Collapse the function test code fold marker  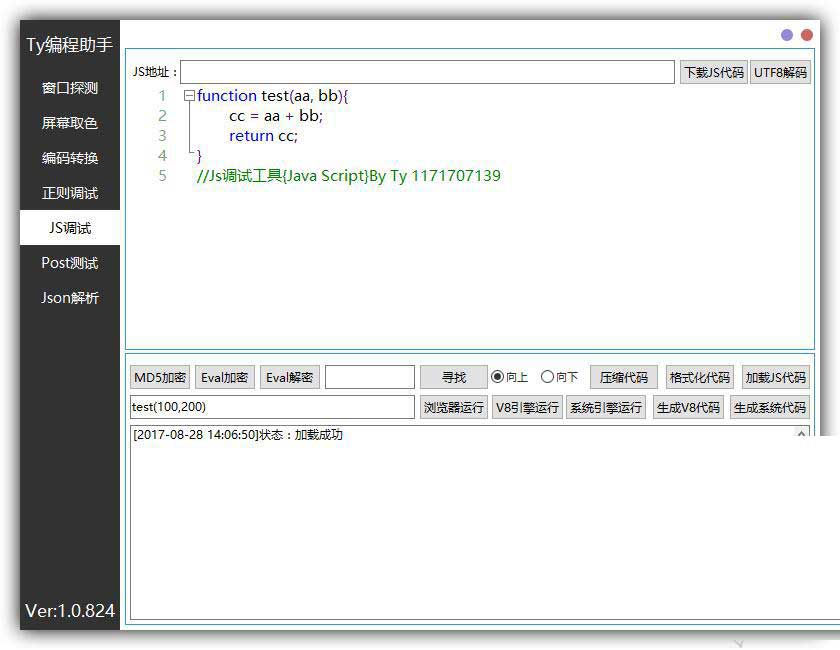coord(189,96)
